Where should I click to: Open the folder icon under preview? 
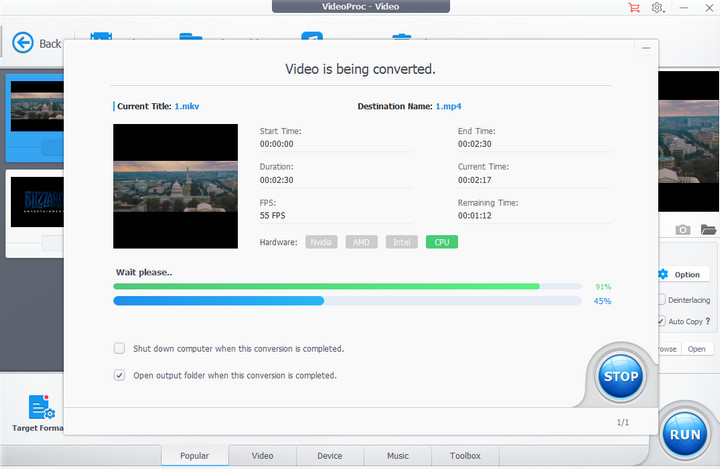point(708,229)
